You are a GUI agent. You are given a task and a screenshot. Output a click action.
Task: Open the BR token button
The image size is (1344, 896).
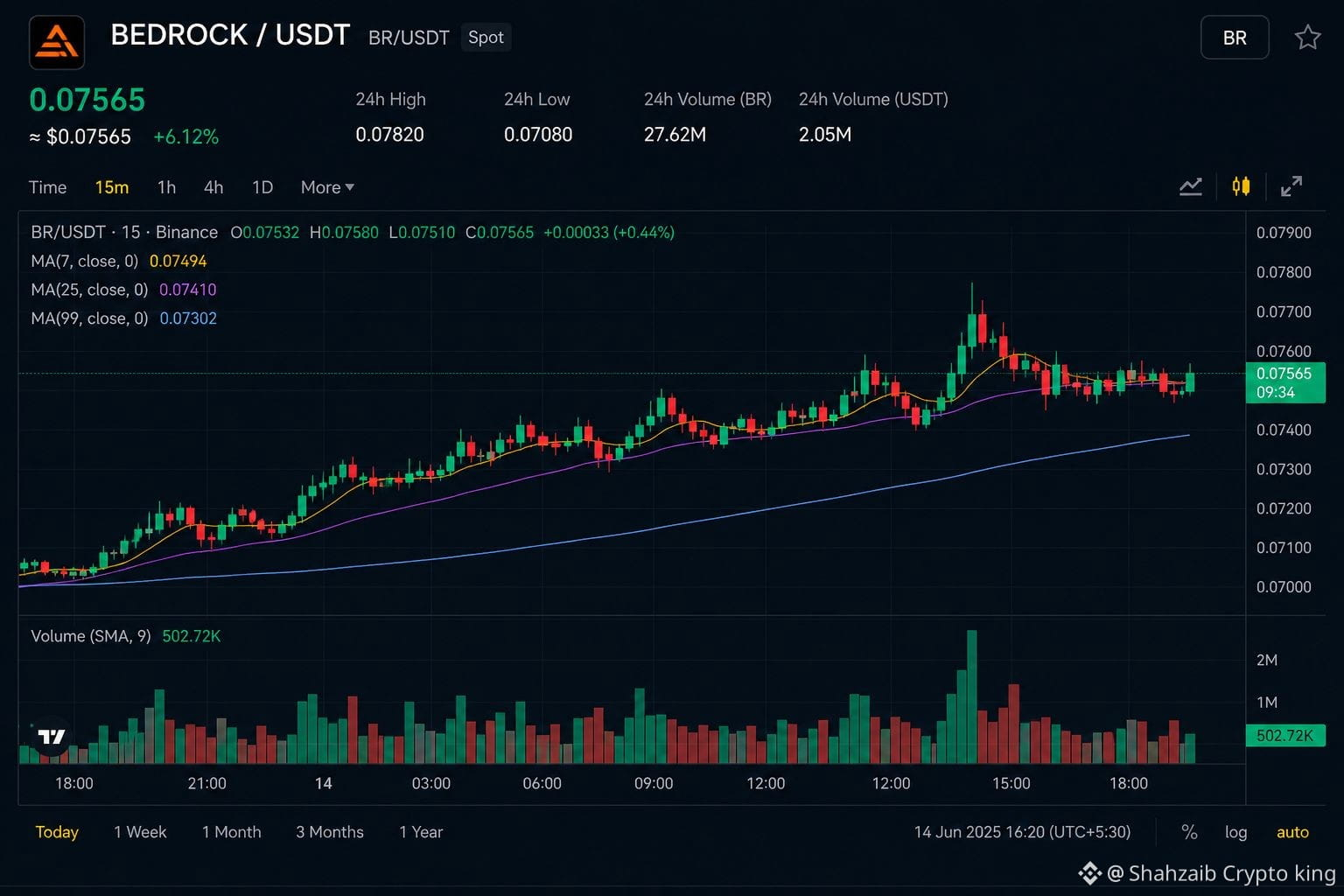pos(1235,38)
